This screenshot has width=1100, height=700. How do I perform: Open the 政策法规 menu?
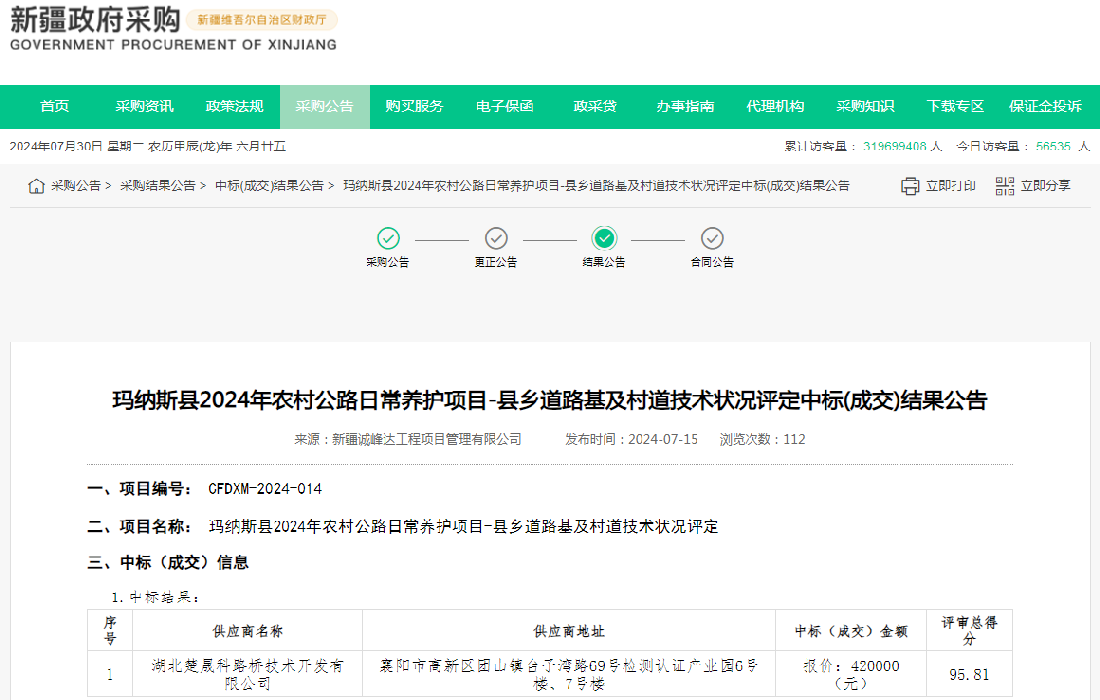234,107
